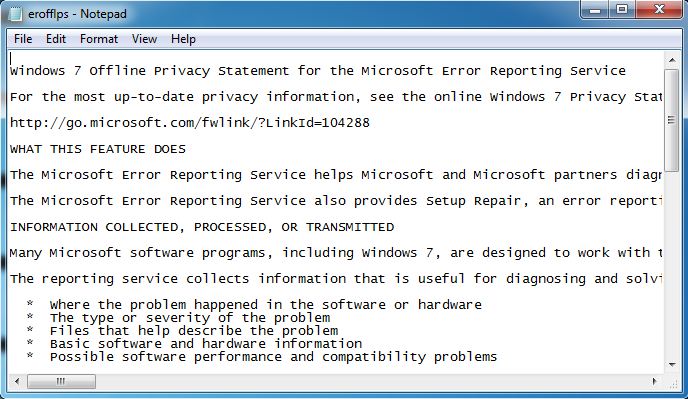This screenshot has width=688, height=399.
Task: Click the horizontal scrollbar left arrow
Action: (x=17, y=381)
